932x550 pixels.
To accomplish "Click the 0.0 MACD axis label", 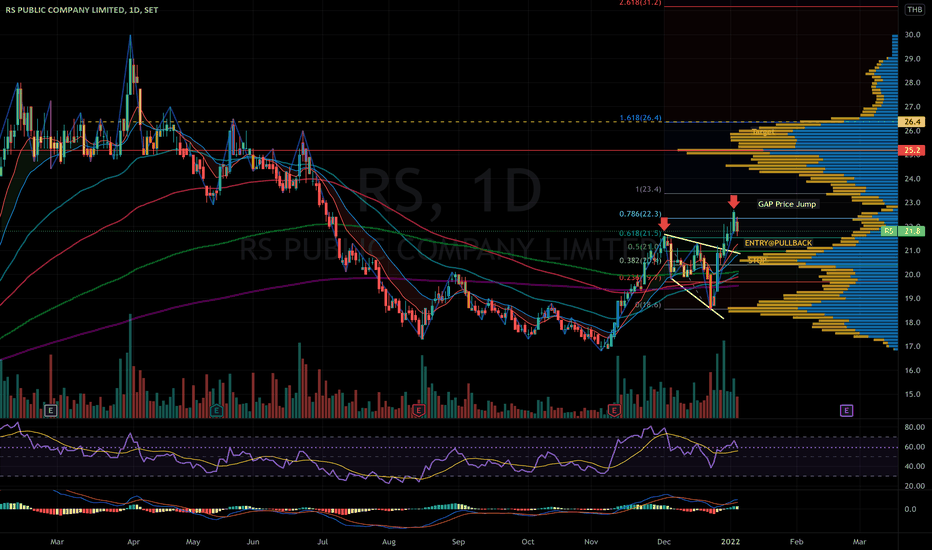I will tap(910, 510).
